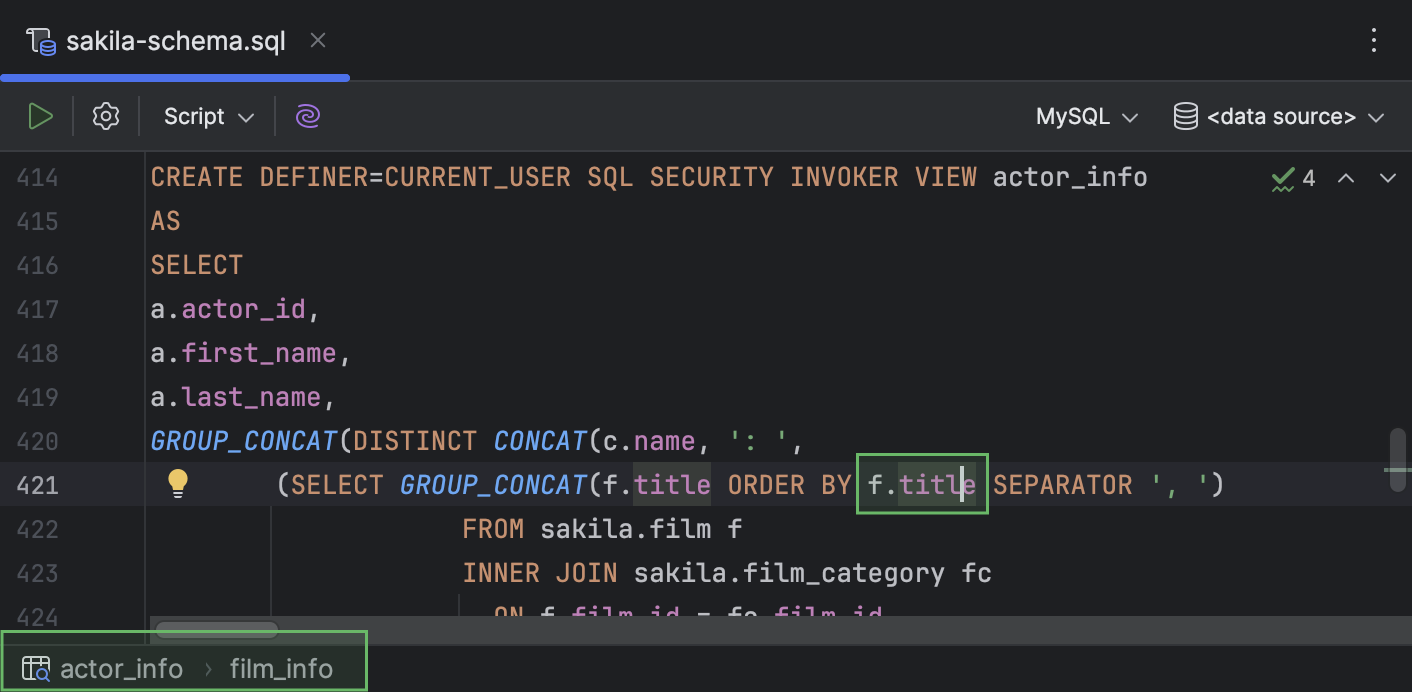The height and width of the screenshot is (692, 1412).
Task: Select film_info in the breadcrumb
Action: coord(281,668)
